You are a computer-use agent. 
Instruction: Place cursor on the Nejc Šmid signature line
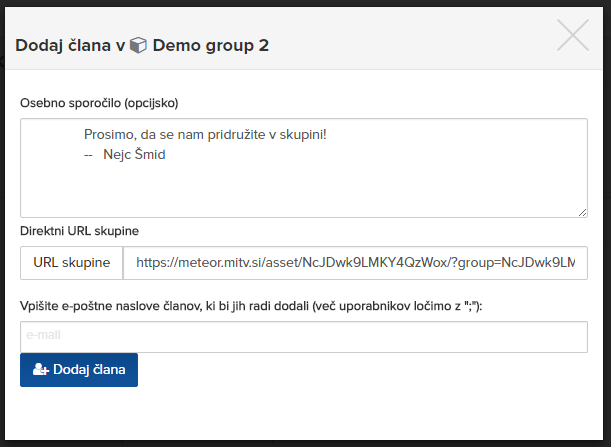click(x=125, y=155)
